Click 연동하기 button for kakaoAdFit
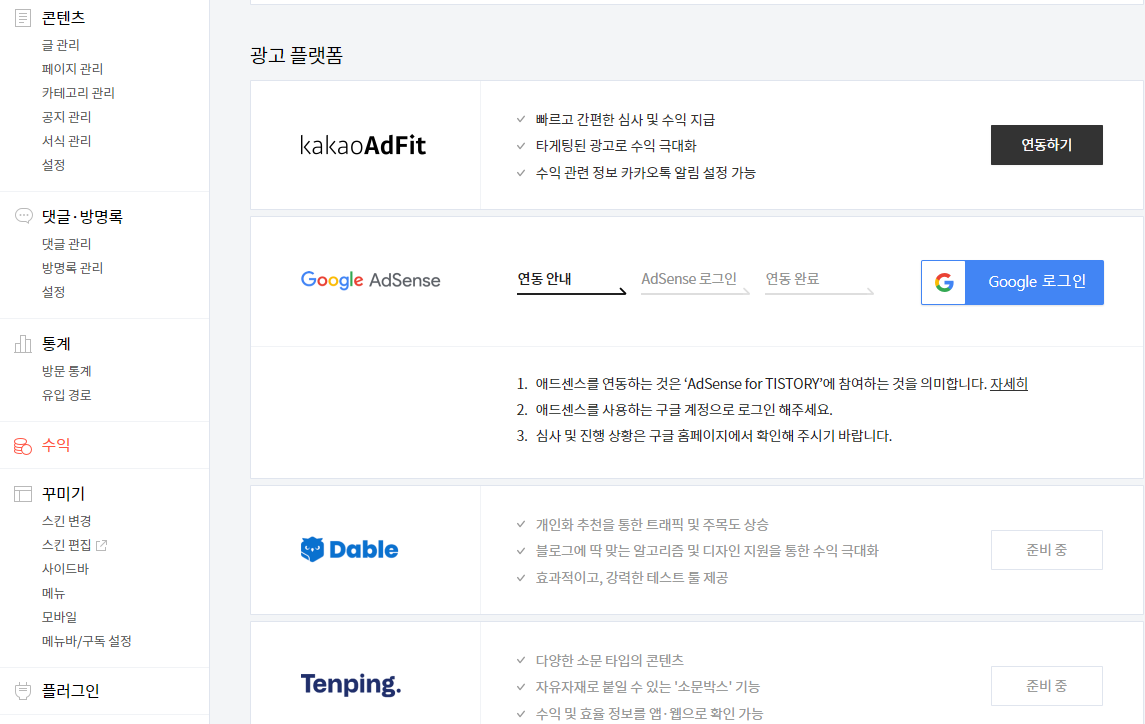Viewport: 1145px width, 724px height. (x=1046, y=145)
